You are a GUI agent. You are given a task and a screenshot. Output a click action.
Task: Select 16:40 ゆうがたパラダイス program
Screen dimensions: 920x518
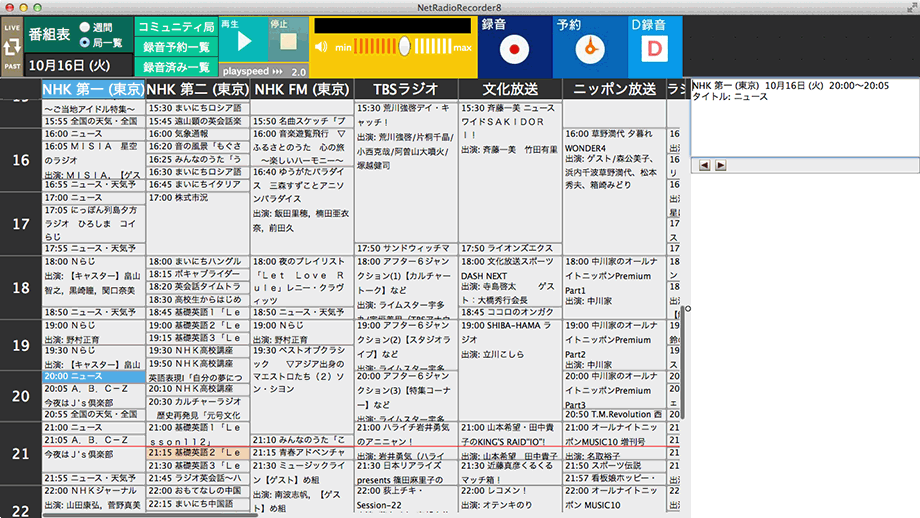[302, 211]
